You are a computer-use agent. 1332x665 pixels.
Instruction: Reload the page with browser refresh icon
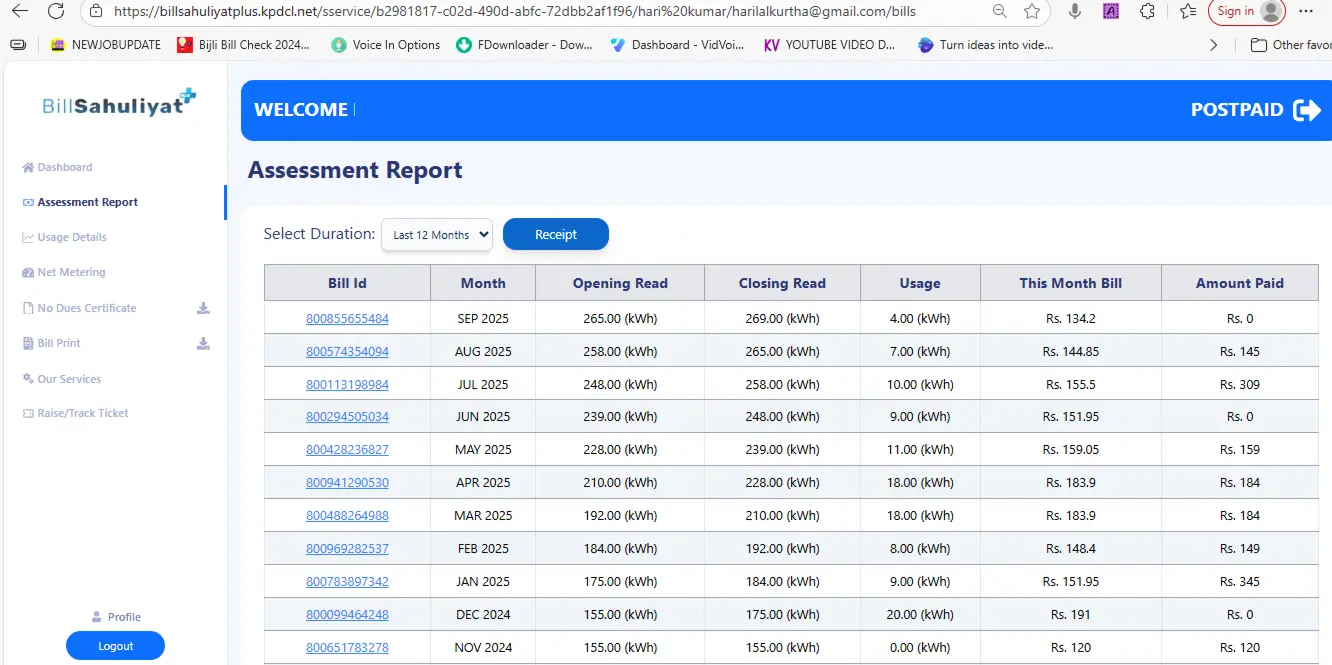56,11
